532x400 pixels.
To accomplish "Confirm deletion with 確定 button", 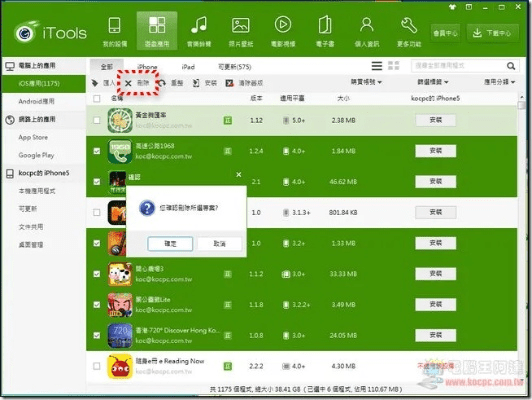I will (x=170, y=244).
